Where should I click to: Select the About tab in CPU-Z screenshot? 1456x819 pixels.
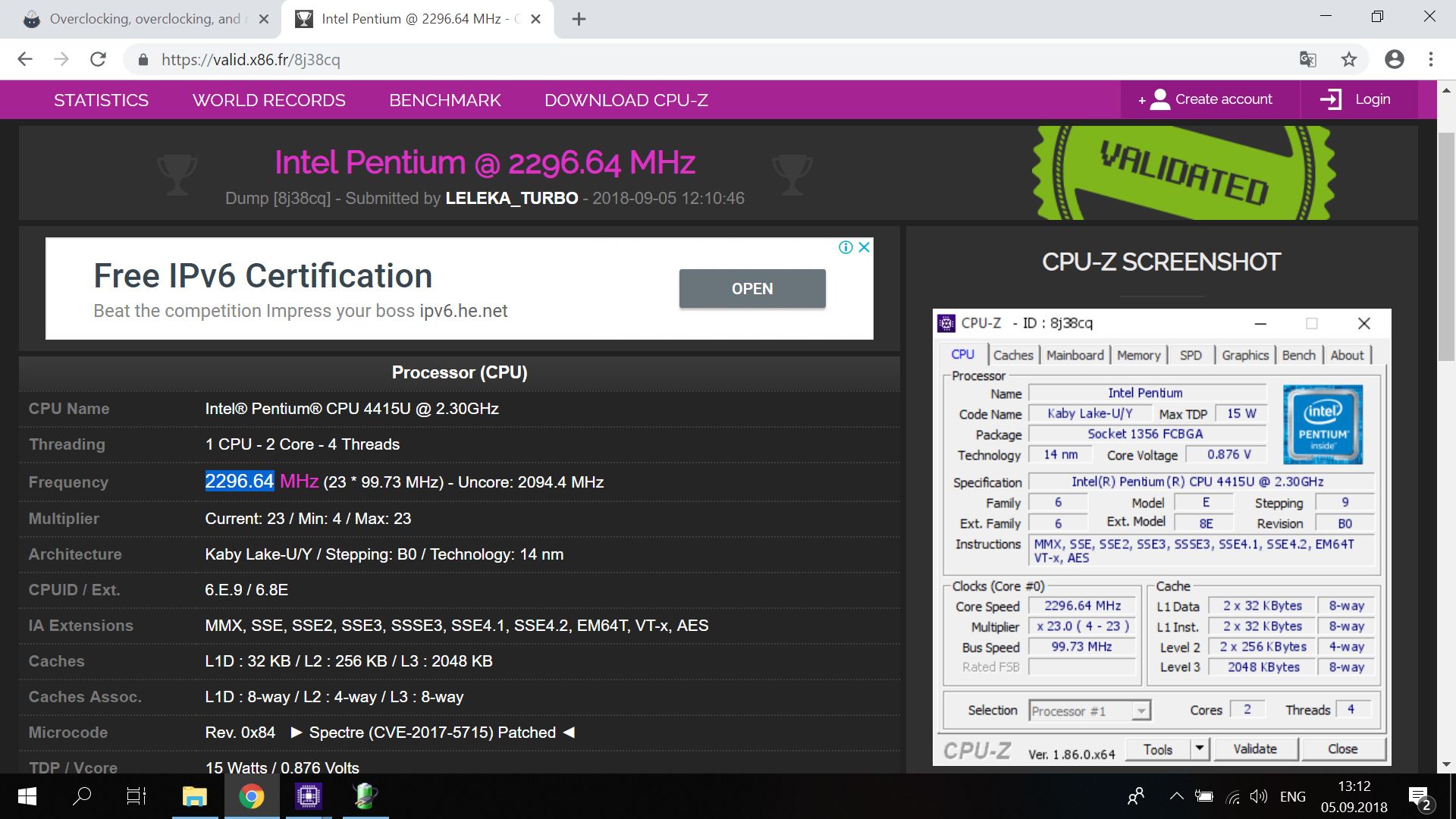click(x=1347, y=355)
